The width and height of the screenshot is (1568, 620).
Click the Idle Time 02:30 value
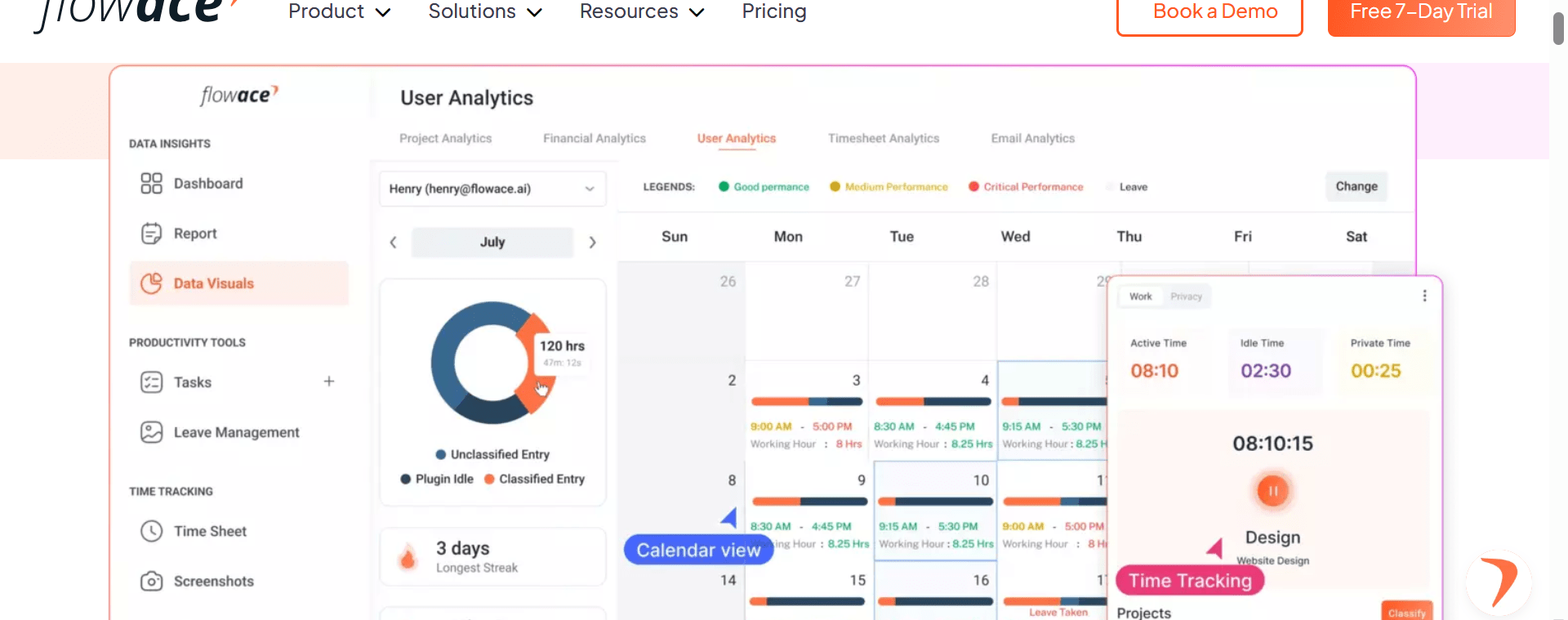(x=1266, y=371)
